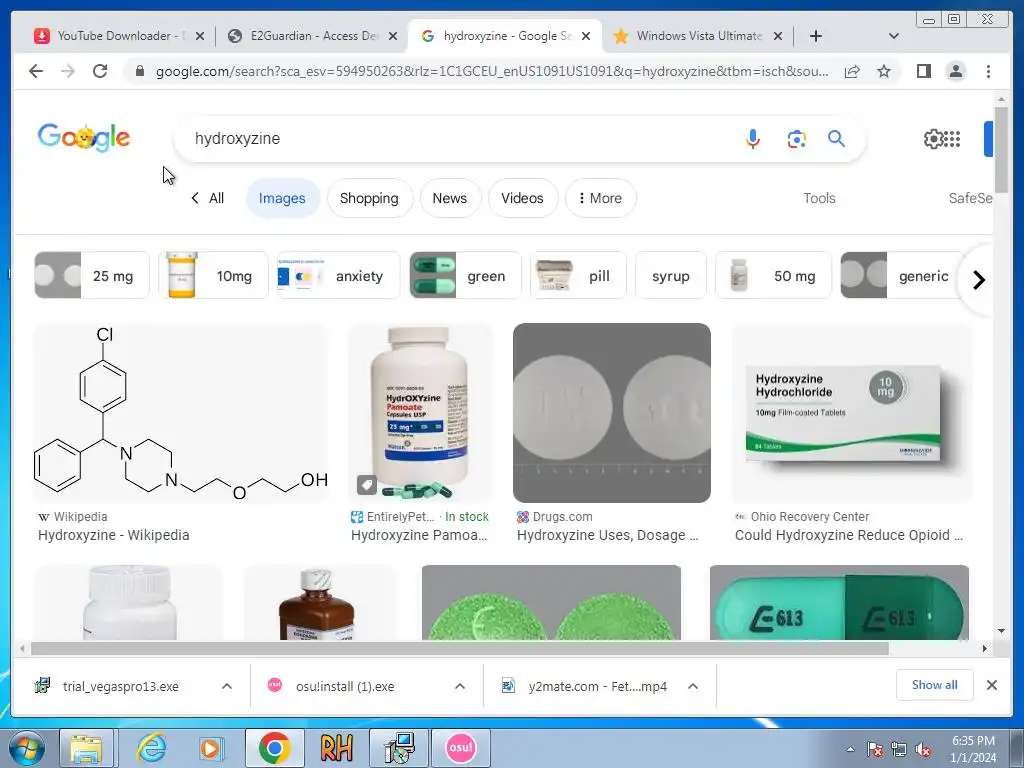1024x768 pixels.
Task: Go back to All results
Action: click(208, 198)
